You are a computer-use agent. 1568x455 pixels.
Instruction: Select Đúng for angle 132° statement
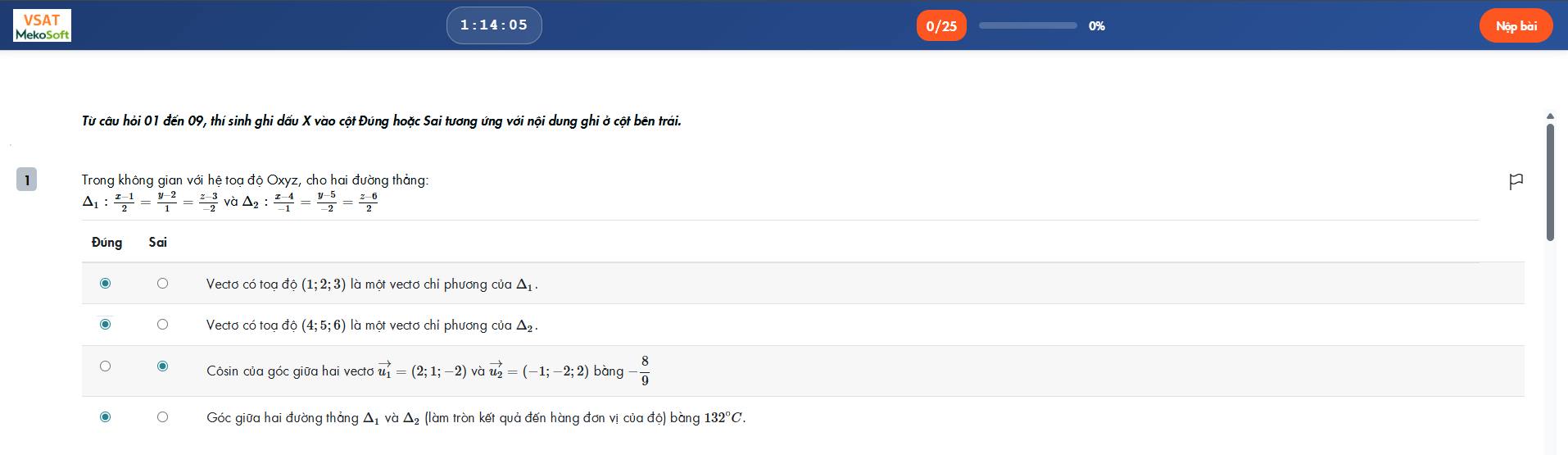[105, 417]
